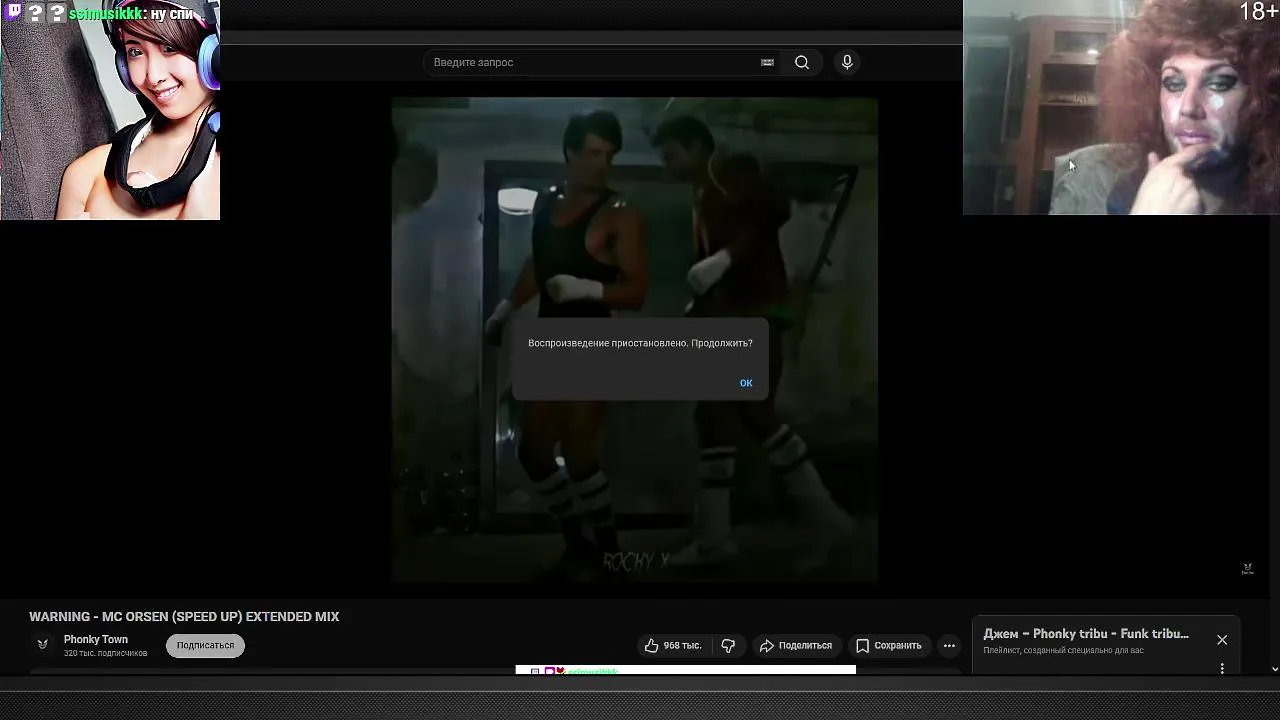
Task: Click the paused video player frame
Action: tap(635, 340)
